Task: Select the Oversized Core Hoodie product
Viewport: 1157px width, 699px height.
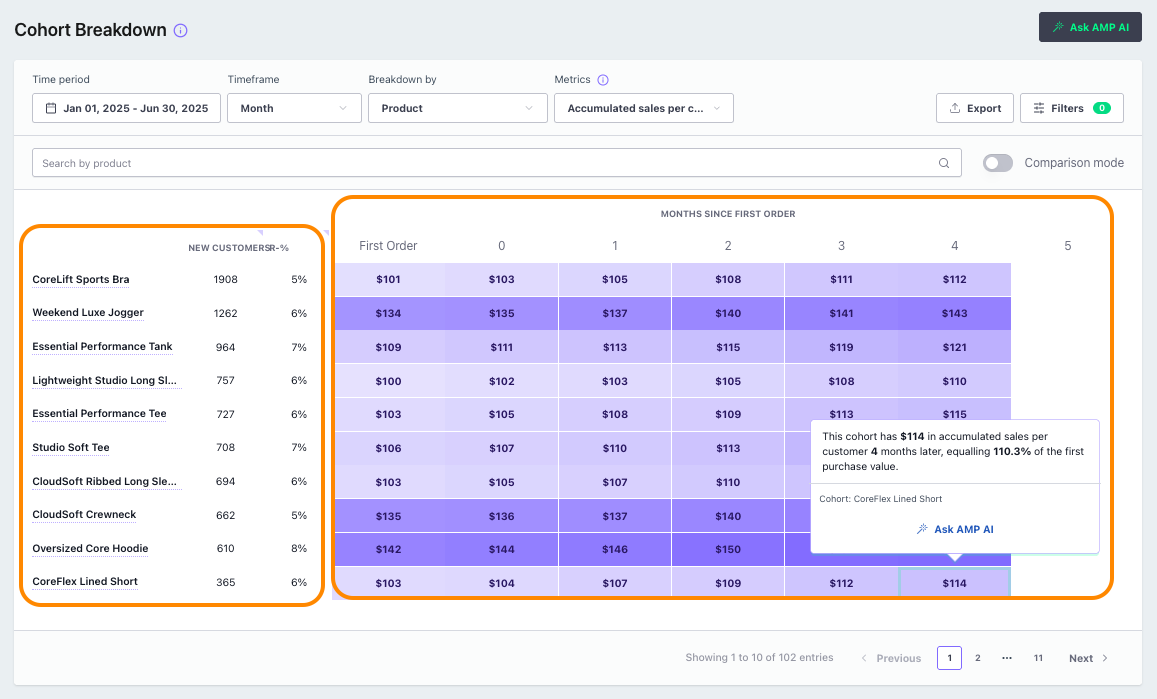Action: [90, 549]
